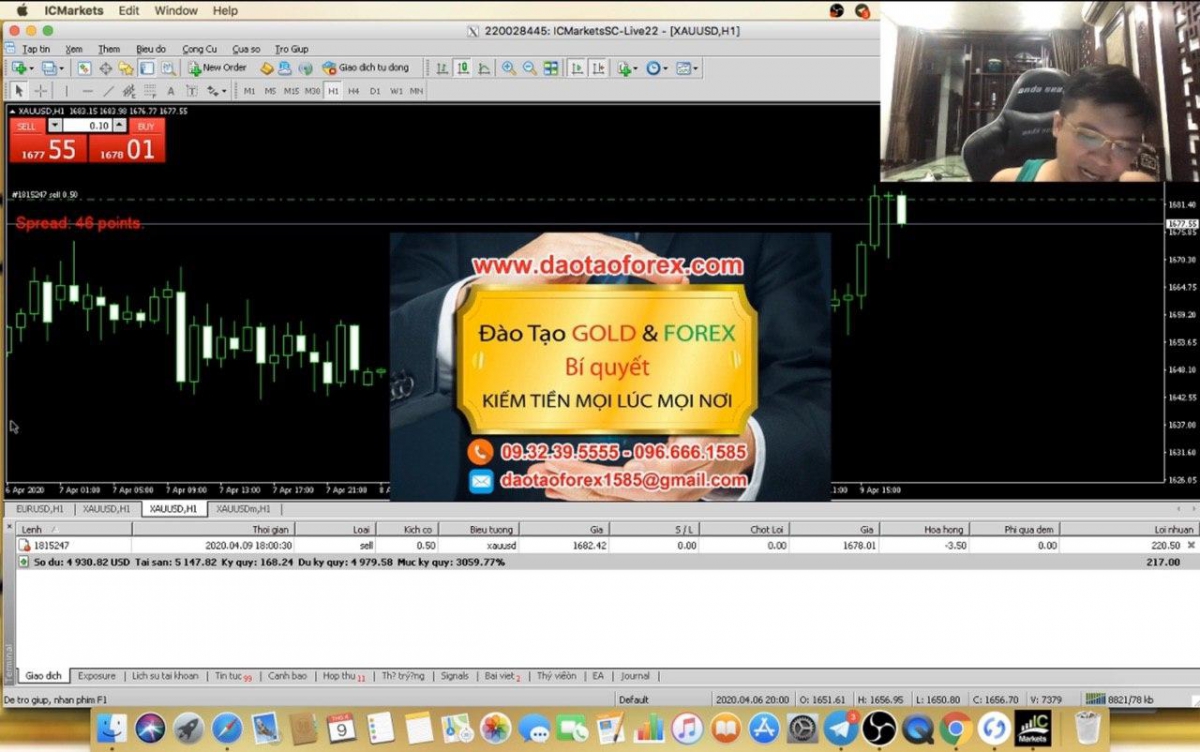Open the templates dropdown
Image resolution: width=1200 pixels, height=752 pixels.
[688, 68]
